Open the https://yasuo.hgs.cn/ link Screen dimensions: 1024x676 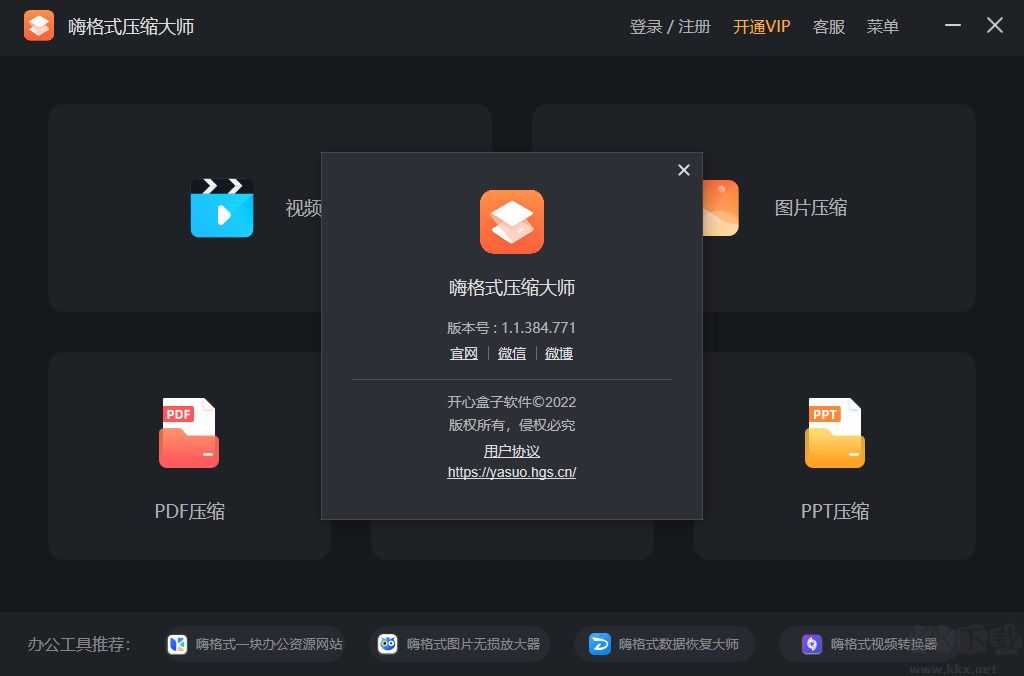[x=511, y=472]
